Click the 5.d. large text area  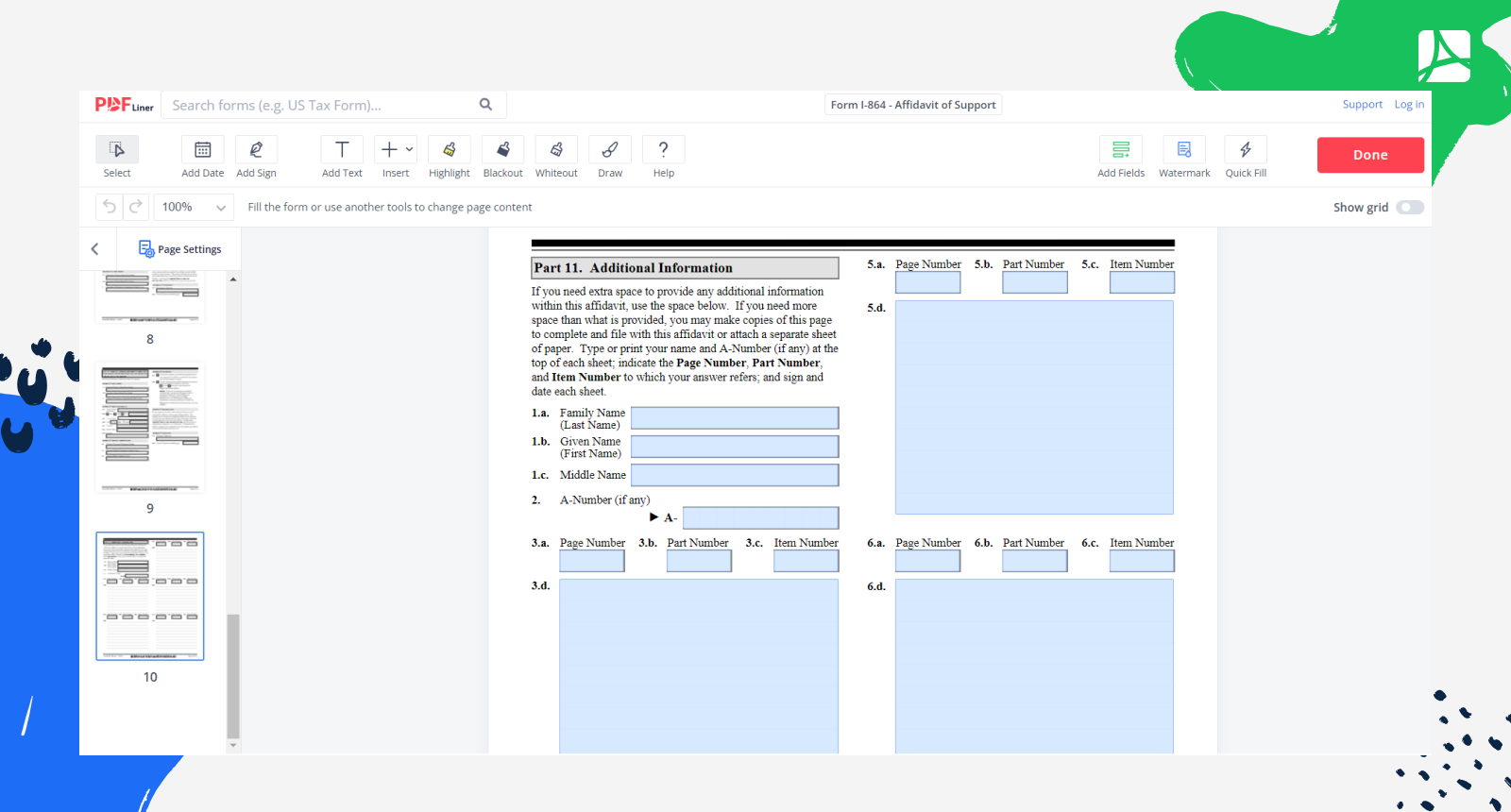pyautogui.click(x=1034, y=408)
